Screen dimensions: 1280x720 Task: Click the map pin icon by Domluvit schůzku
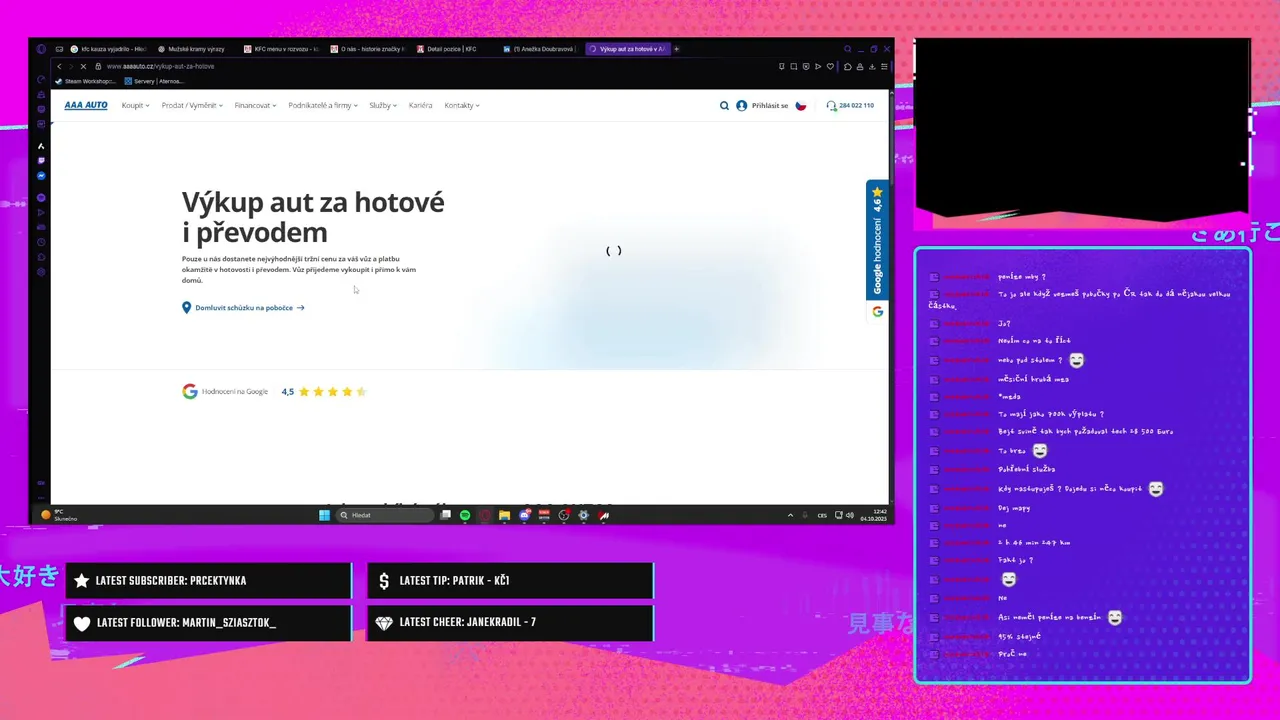(186, 308)
